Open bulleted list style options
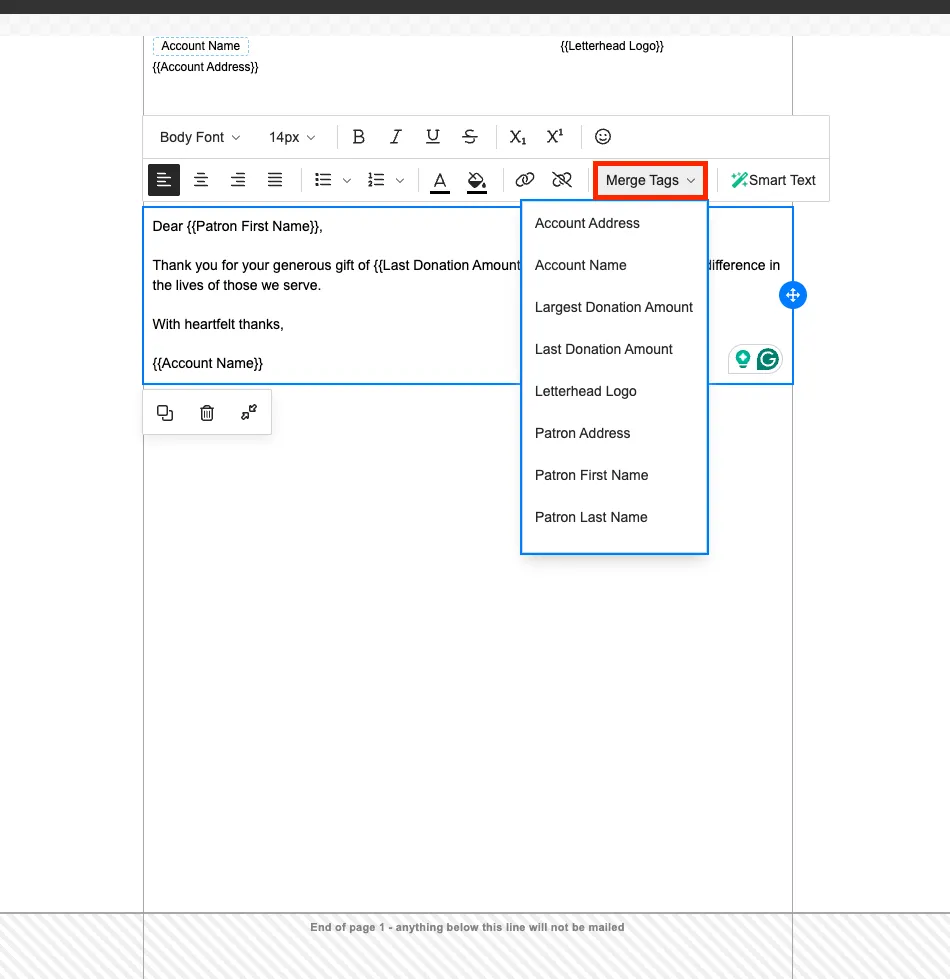Viewport: 950px width, 979px height. (347, 180)
